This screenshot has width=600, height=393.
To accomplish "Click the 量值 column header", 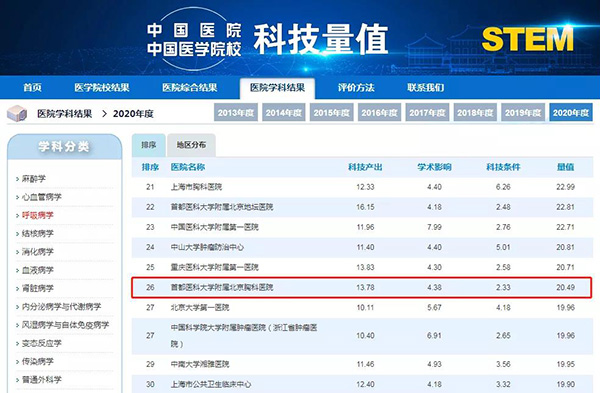I will [566, 167].
